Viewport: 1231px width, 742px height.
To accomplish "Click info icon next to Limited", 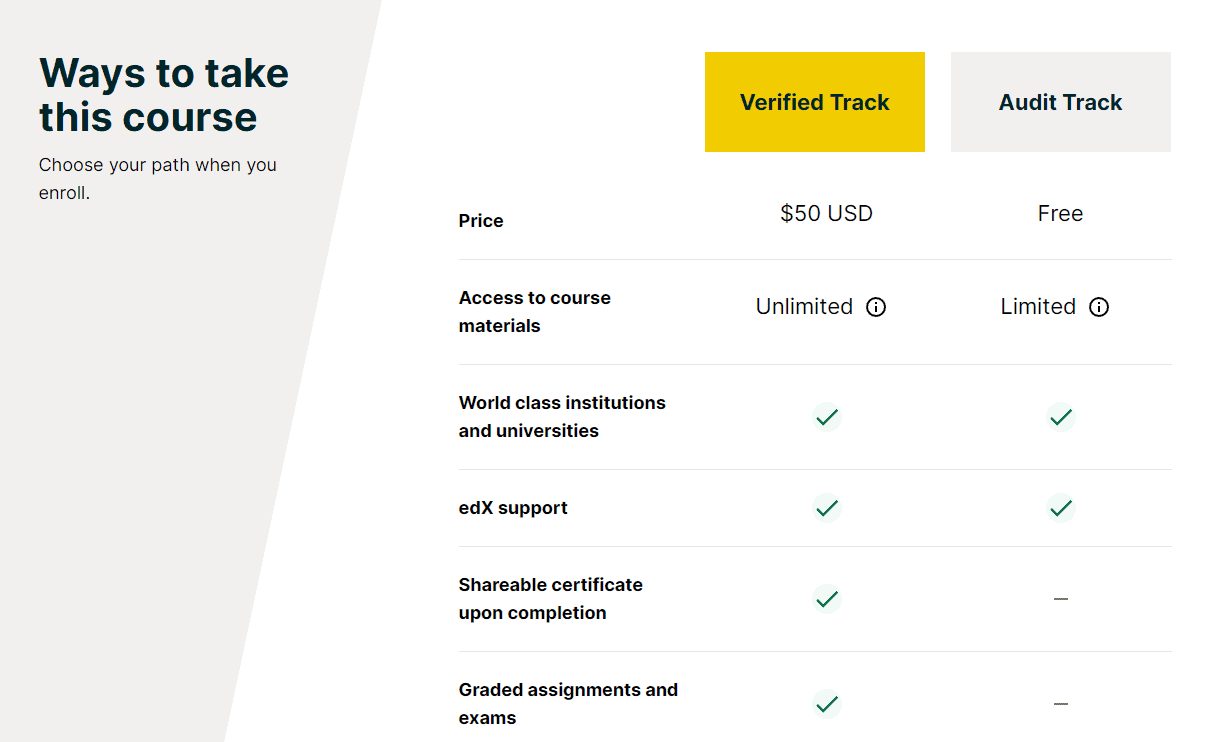I will [1099, 307].
